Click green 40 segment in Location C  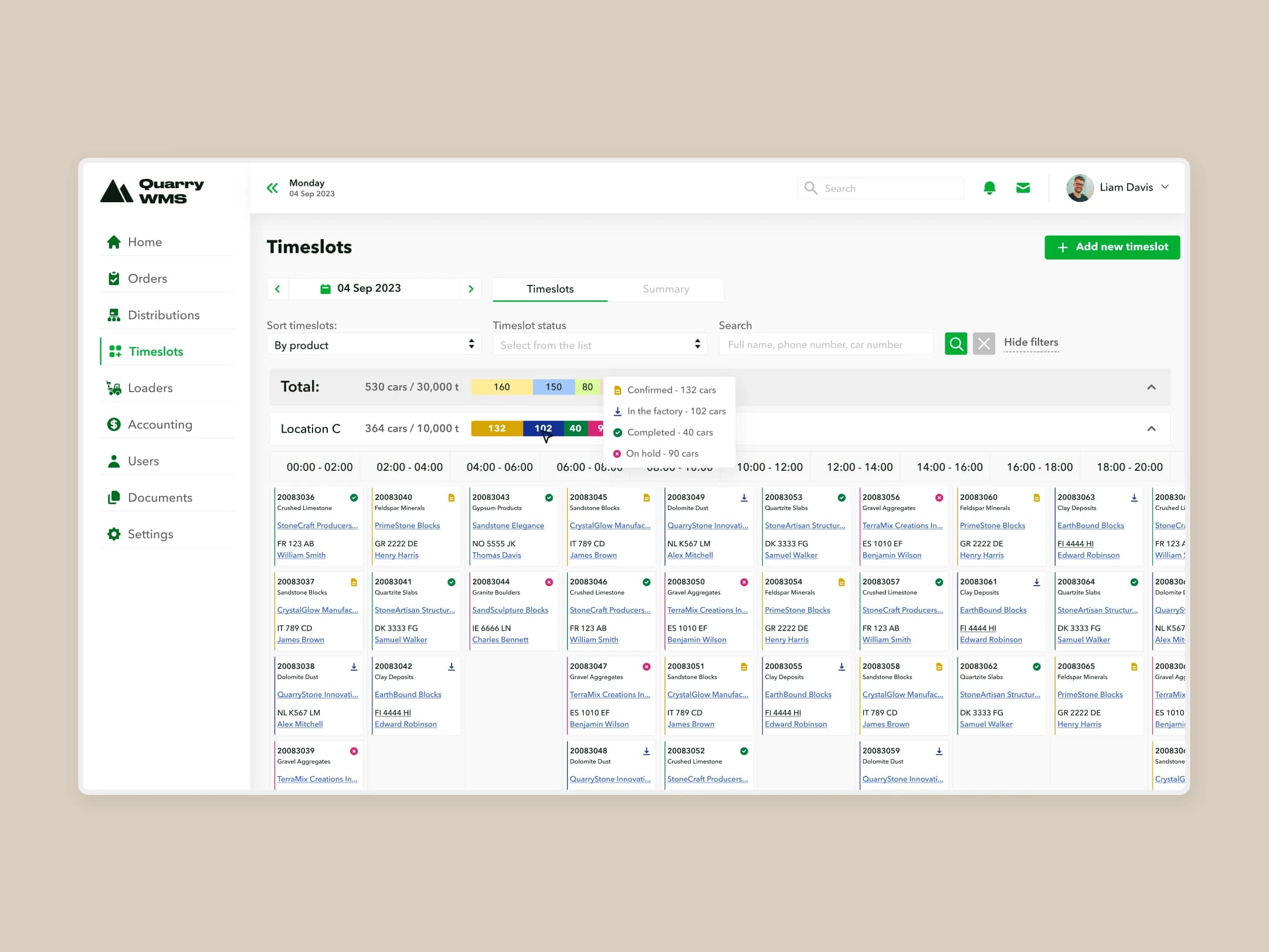[575, 429]
